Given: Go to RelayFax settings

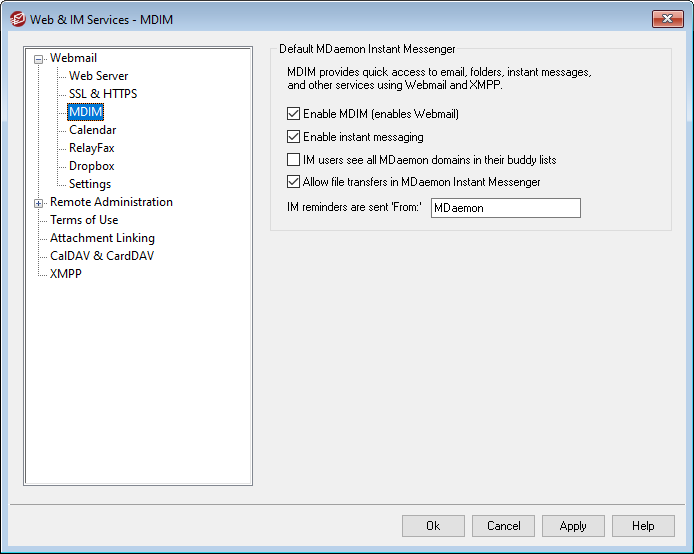Looking at the screenshot, I should click(x=91, y=148).
